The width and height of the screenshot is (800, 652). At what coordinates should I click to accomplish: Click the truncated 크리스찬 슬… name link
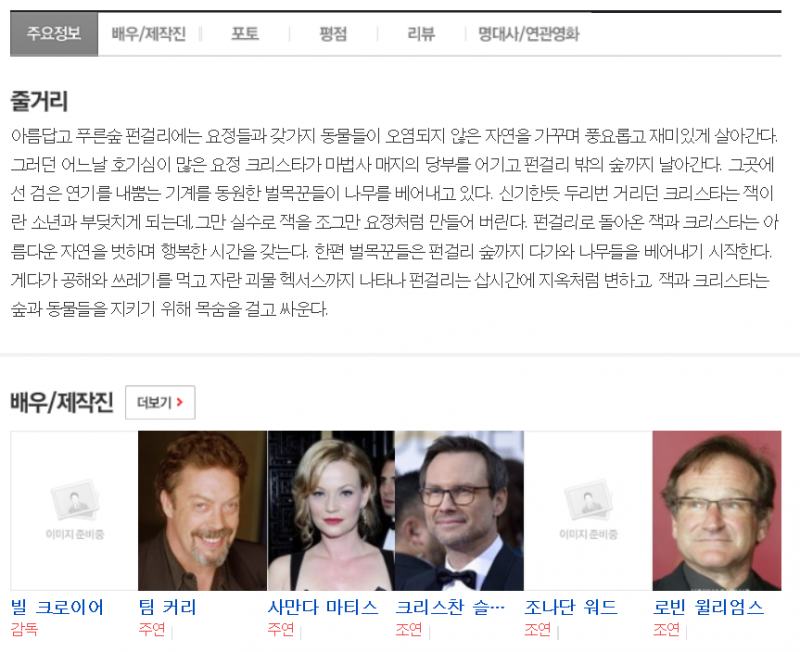[x=450, y=607]
